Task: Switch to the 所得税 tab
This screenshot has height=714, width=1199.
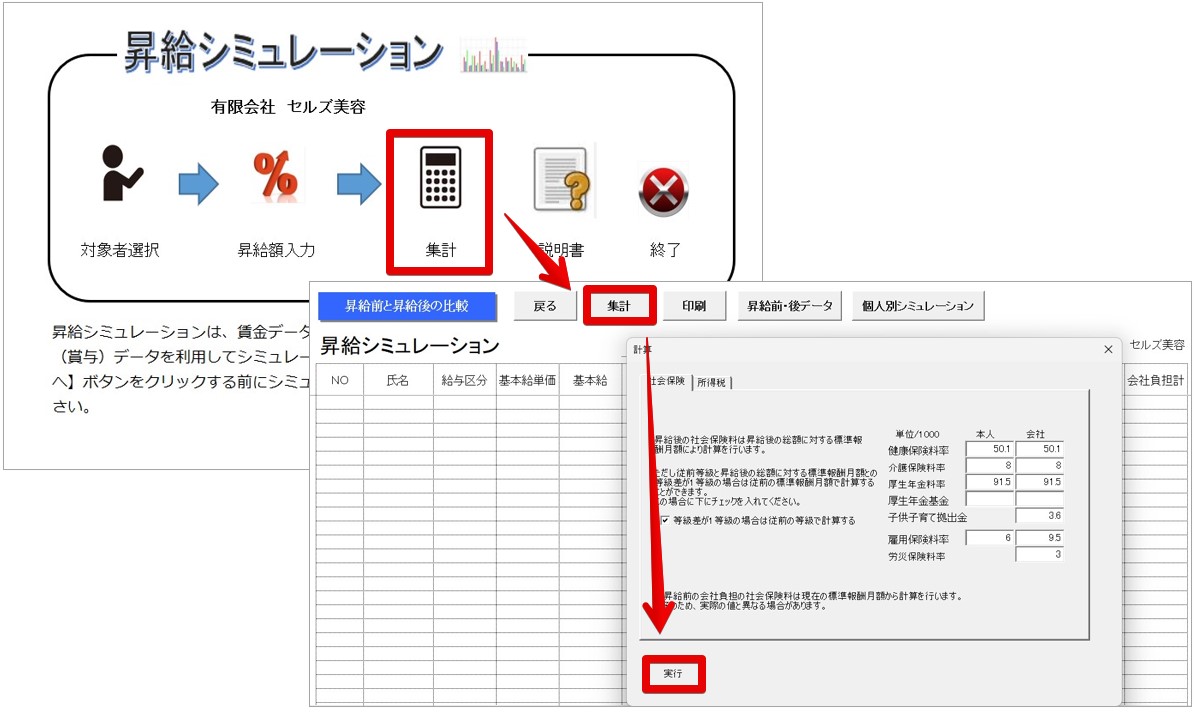Action: [x=712, y=382]
